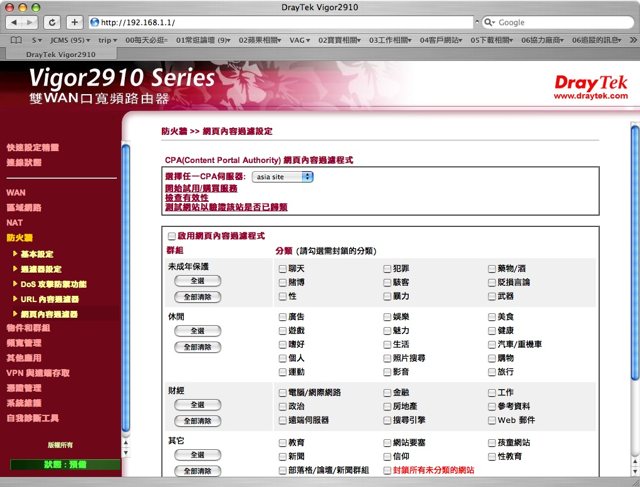
Task: Open the NAT sidebar menu
Action: point(14,223)
